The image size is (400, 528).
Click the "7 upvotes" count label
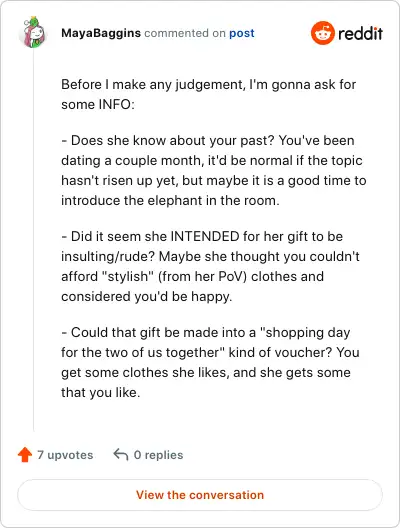pos(65,455)
